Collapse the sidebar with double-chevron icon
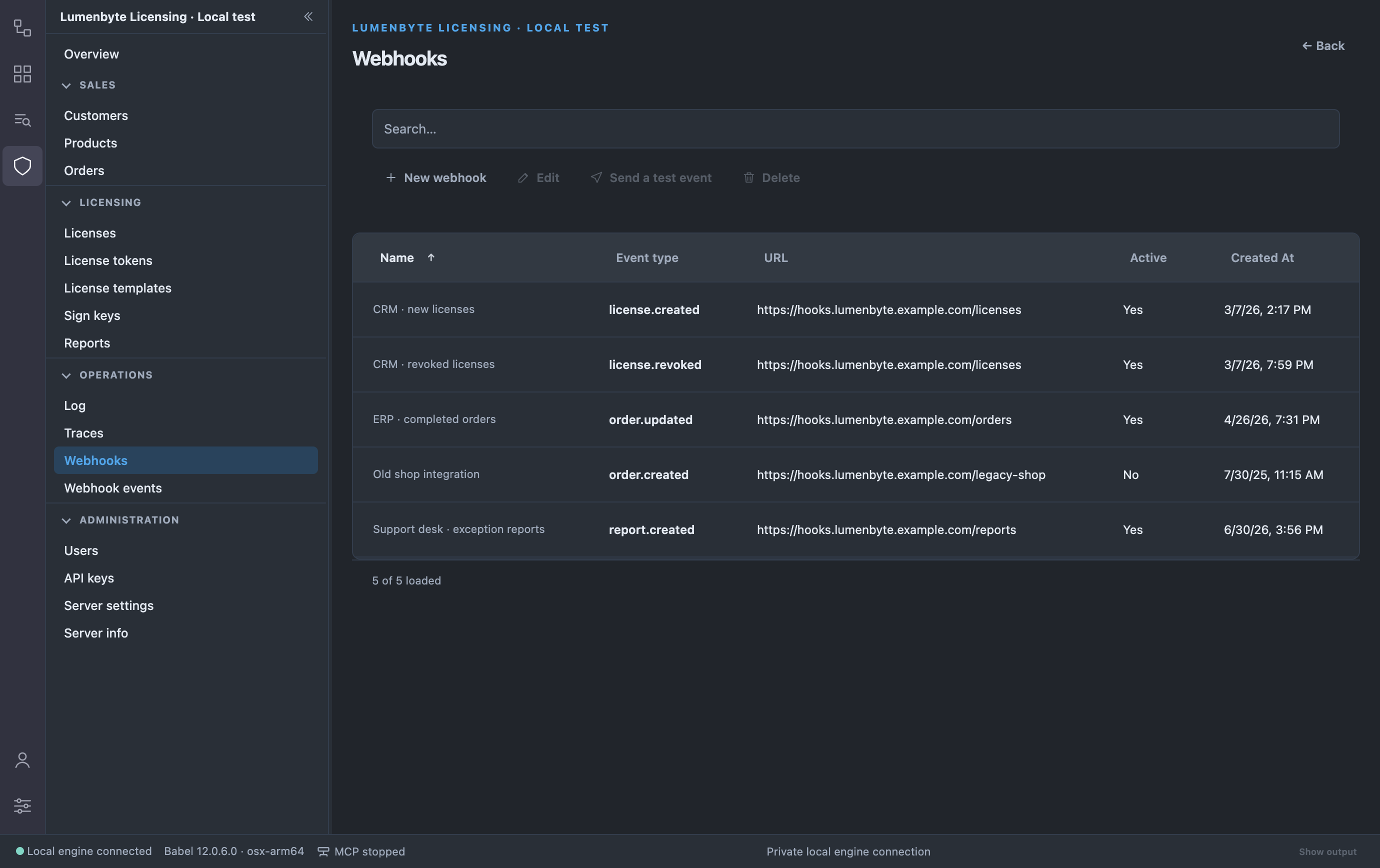This screenshot has width=1380, height=868. click(x=308, y=16)
